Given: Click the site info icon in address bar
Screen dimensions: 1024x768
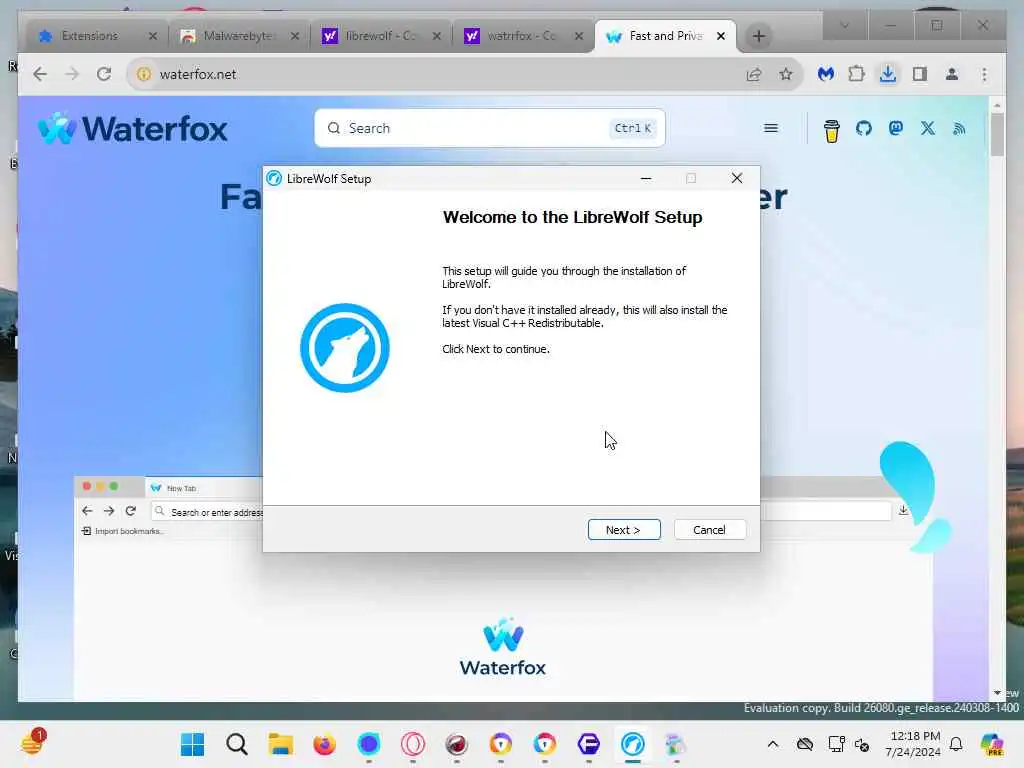Looking at the screenshot, I should pos(143,74).
